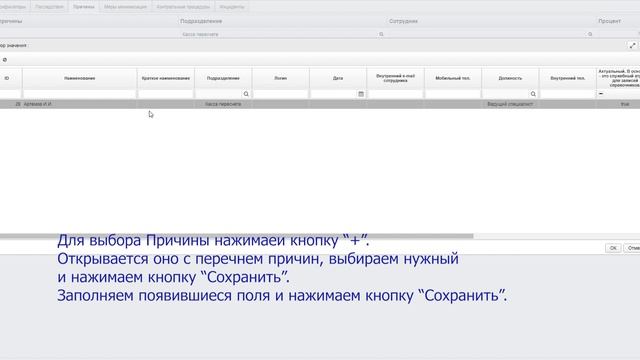Click the true value in Актуальный column
This screenshot has width=640, height=360.
tap(625, 104)
